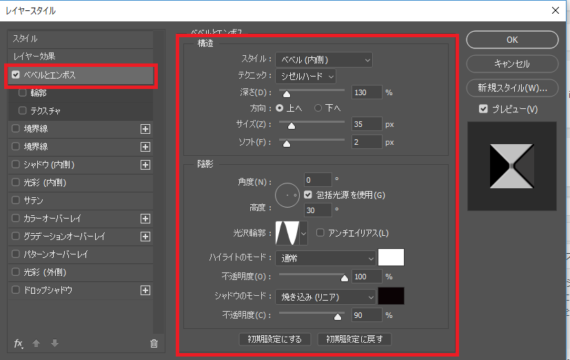Toggle the プレビュー checkbox
Viewport: 570px width, 360px height.
click(x=483, y=109)
